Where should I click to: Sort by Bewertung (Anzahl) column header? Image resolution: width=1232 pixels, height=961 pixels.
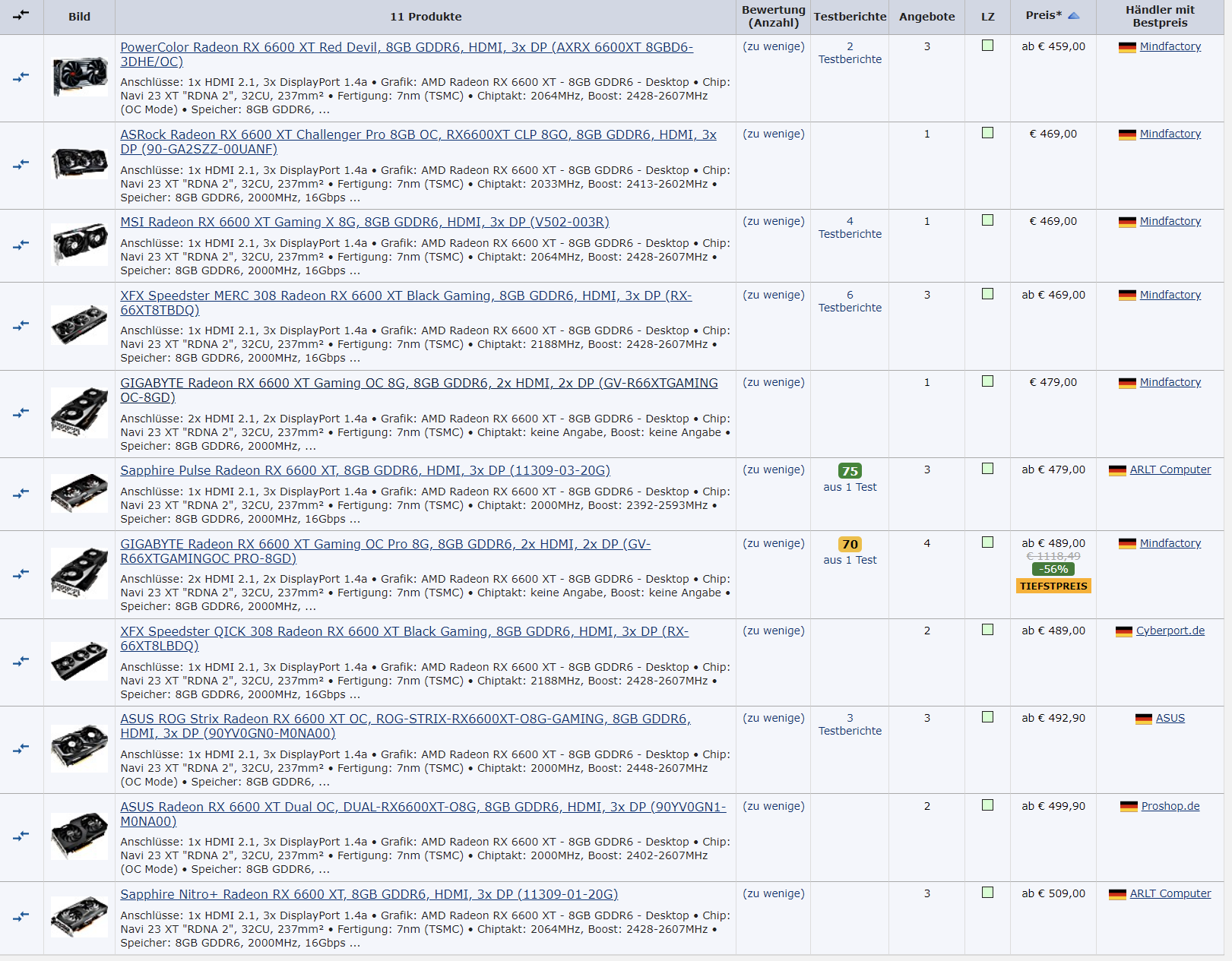(774, 16)
